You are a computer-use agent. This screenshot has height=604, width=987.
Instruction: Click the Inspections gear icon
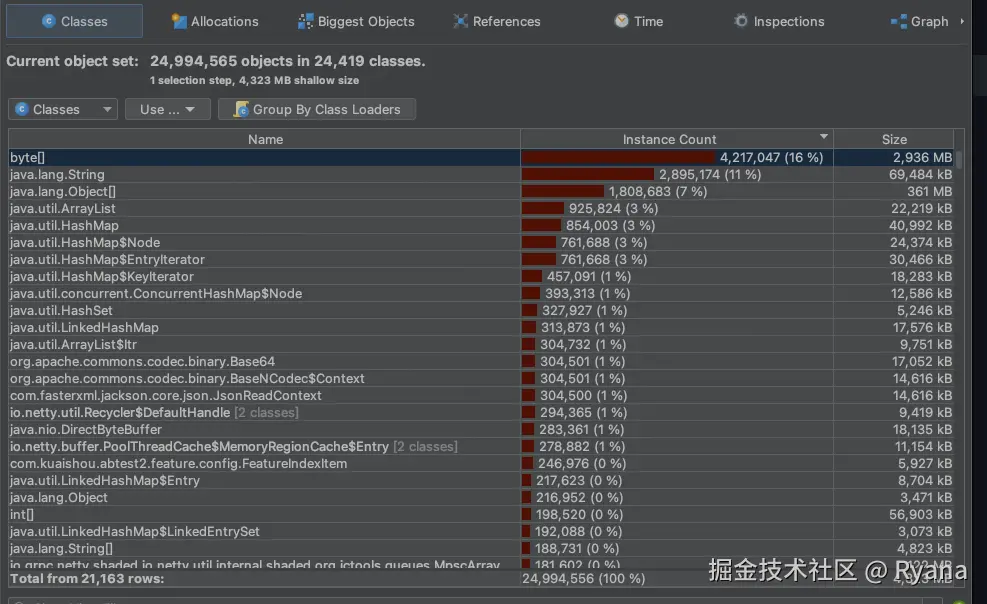tap(741, 21)
